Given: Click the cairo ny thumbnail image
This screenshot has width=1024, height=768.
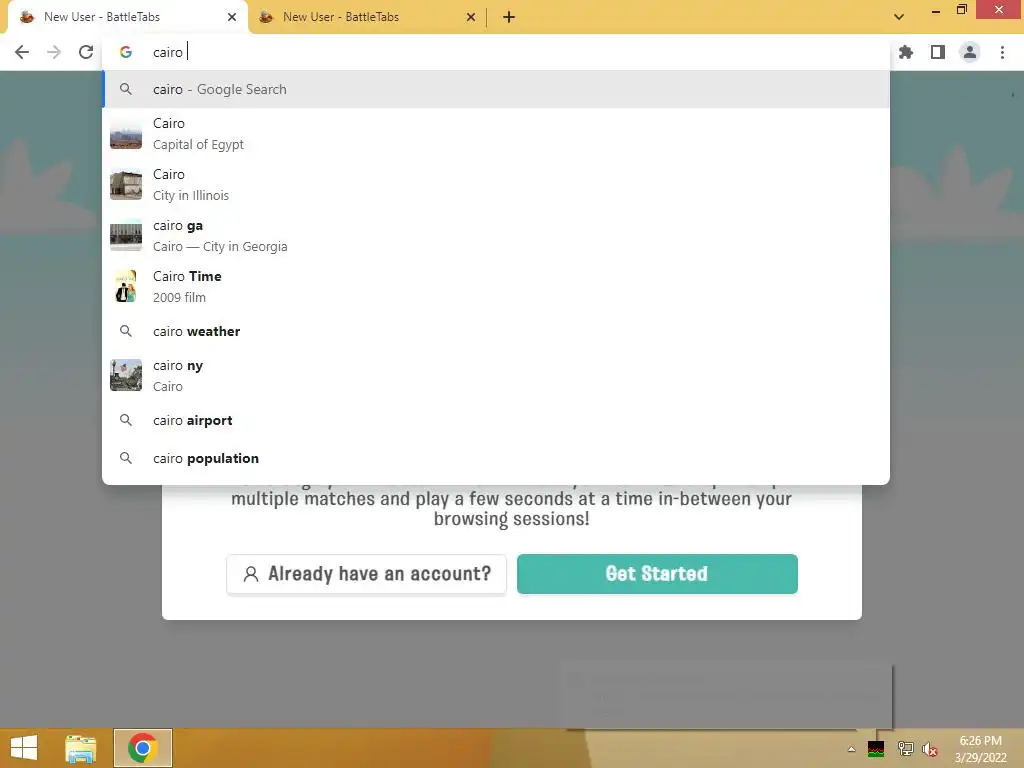Looking at the screenshot, I should click(x=126, y=376).
